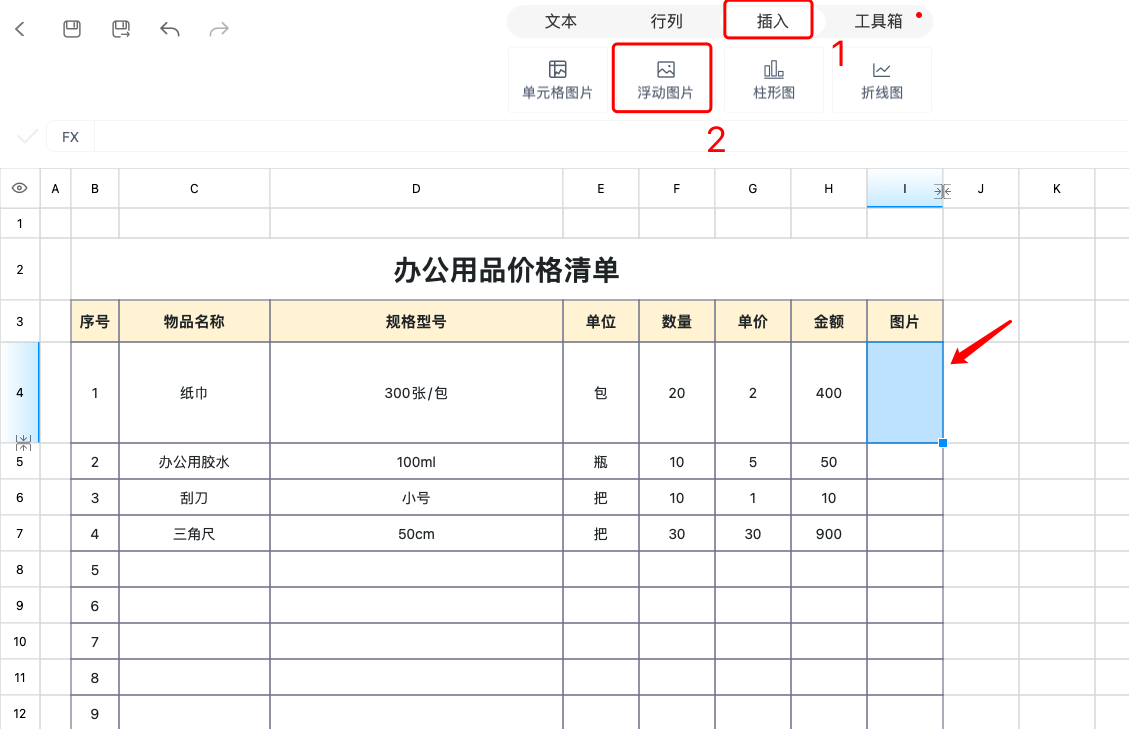Image resolution: width=1129 pixels, height=729 pixels.
Task: Click the 单价 header cell
Action: pos(752,321)
